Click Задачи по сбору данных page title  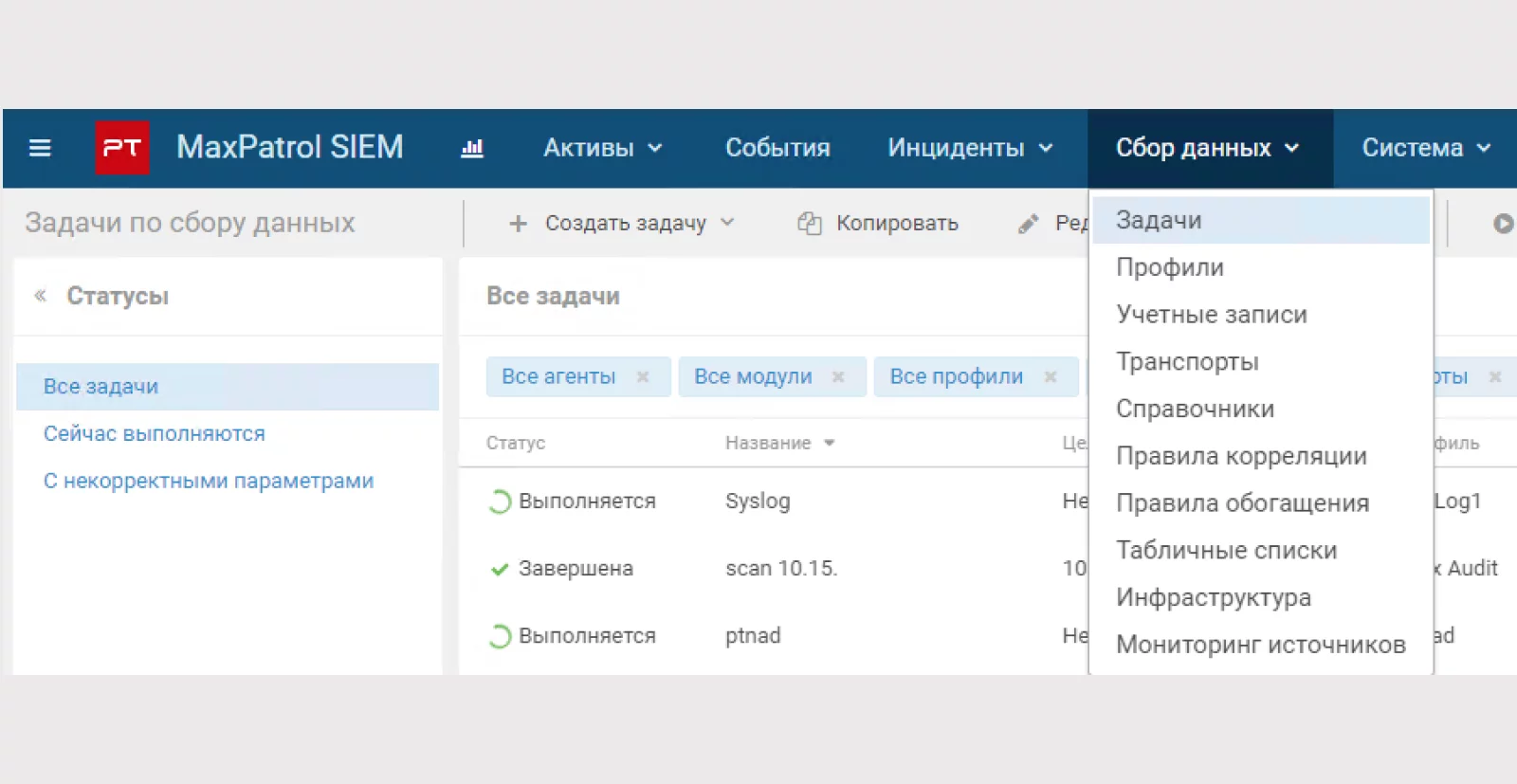(x=190, y=223)
